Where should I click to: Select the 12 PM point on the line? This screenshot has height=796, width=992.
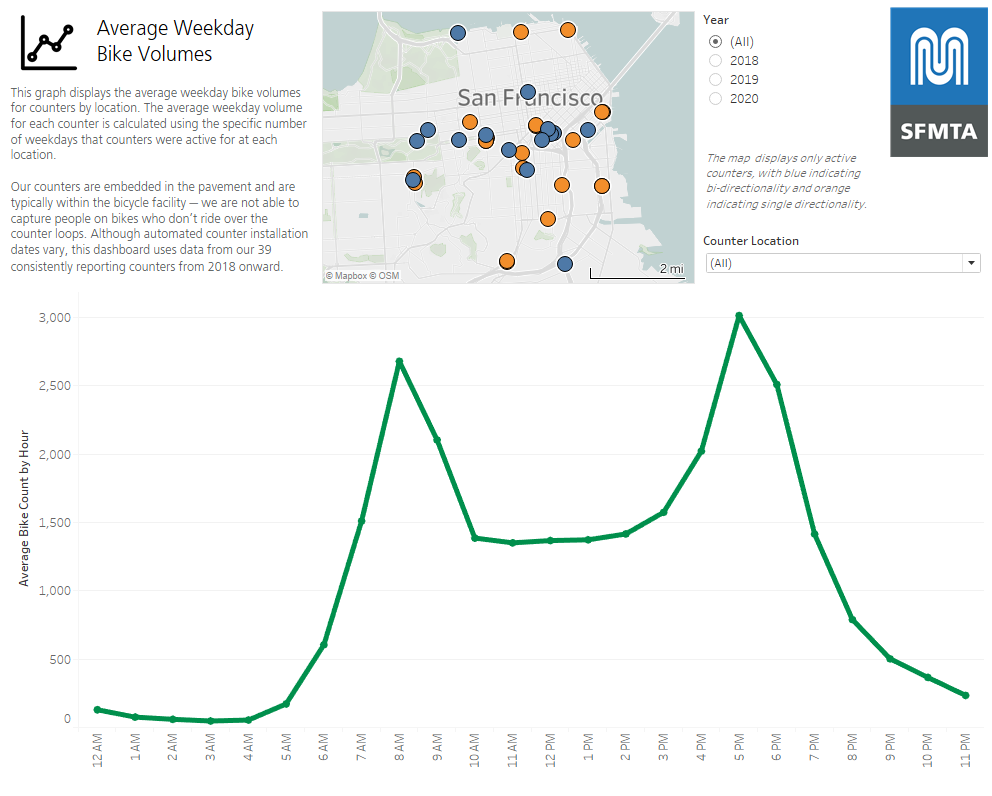click(x=550, y=540)
